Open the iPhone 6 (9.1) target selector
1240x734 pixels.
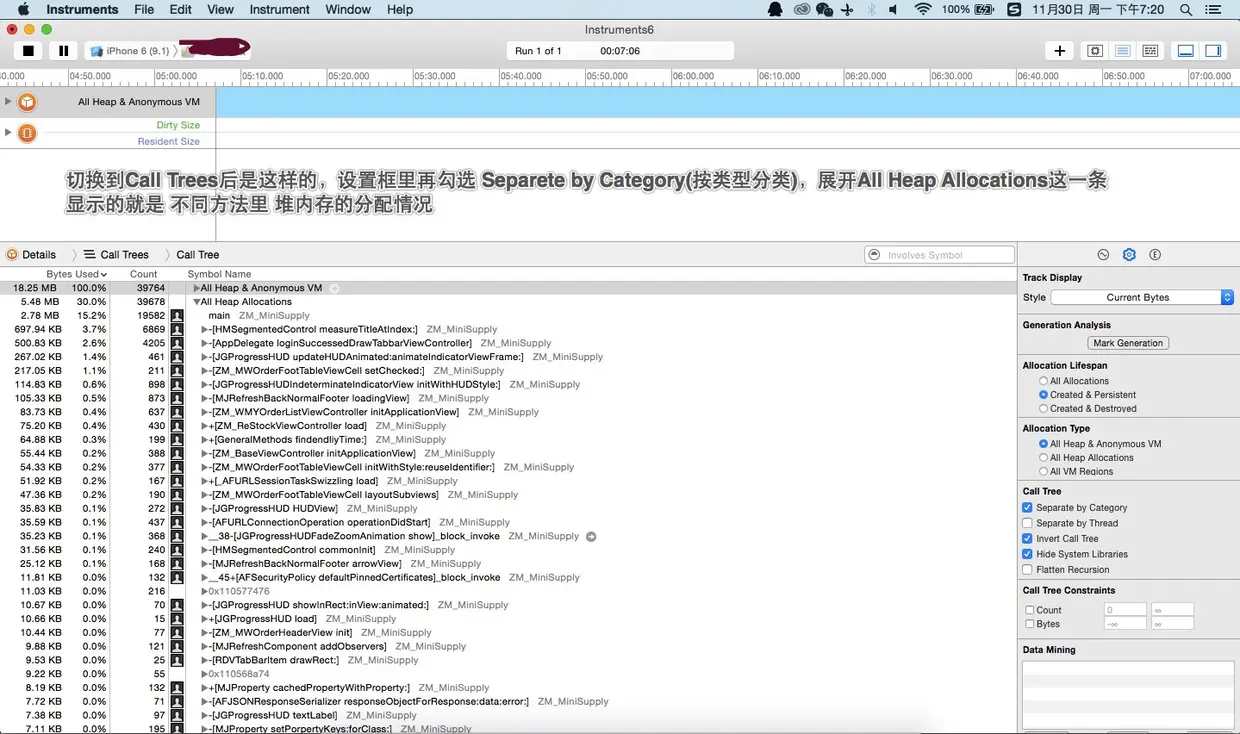(130, 51)
